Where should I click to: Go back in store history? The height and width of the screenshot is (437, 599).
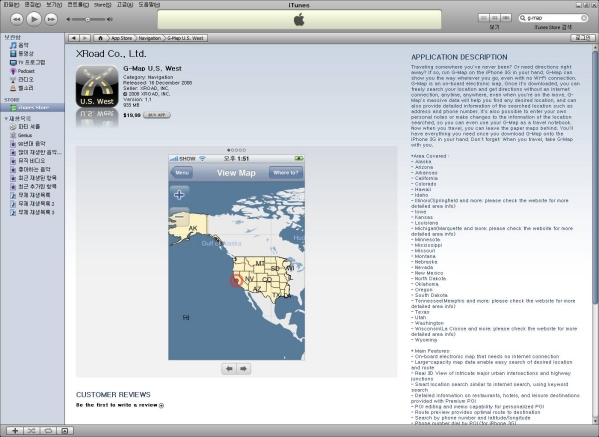pos(74,38)
